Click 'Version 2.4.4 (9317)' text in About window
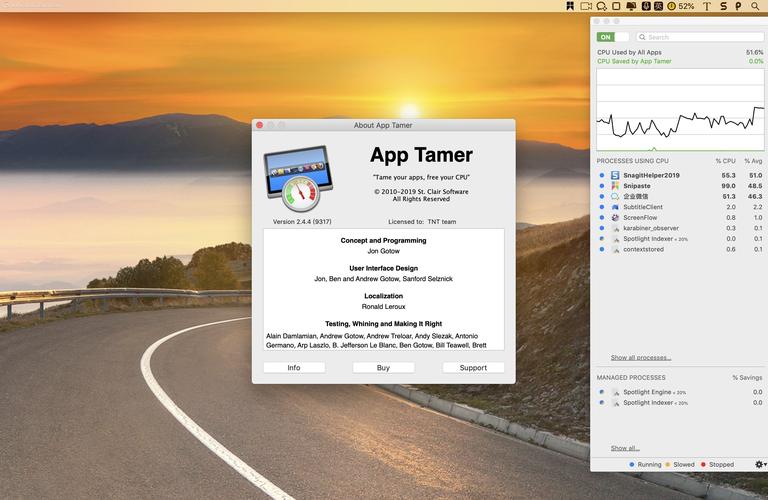768x500 pixels. 302,222
